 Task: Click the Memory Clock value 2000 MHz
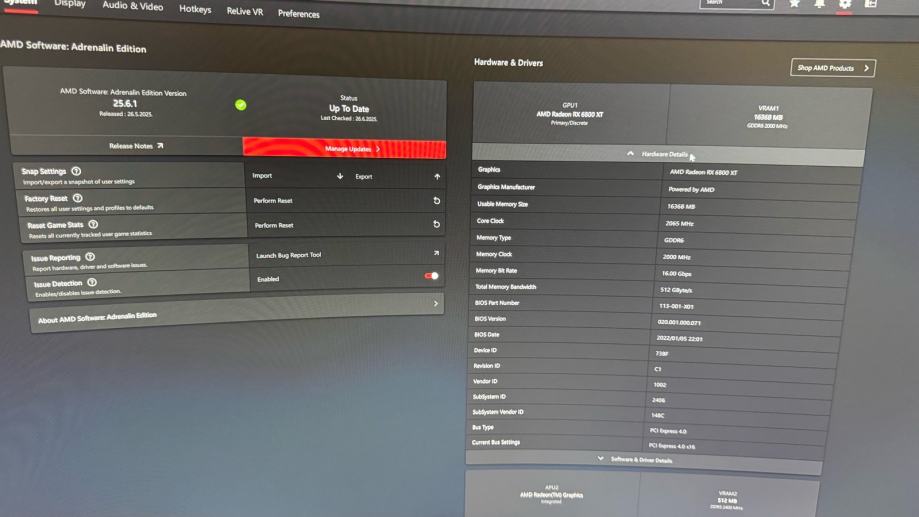tap(676, 257)
